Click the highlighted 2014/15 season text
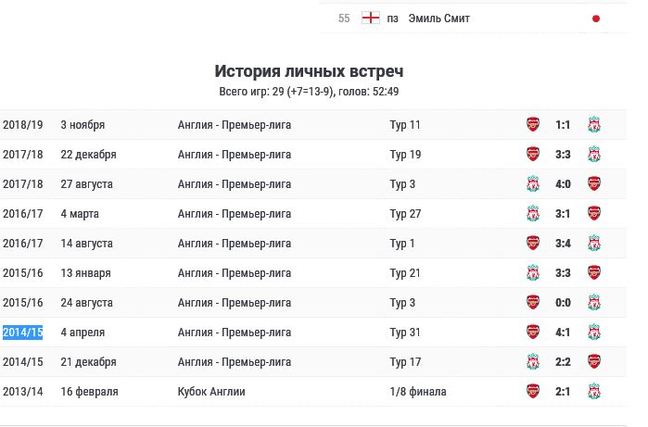 21,332
